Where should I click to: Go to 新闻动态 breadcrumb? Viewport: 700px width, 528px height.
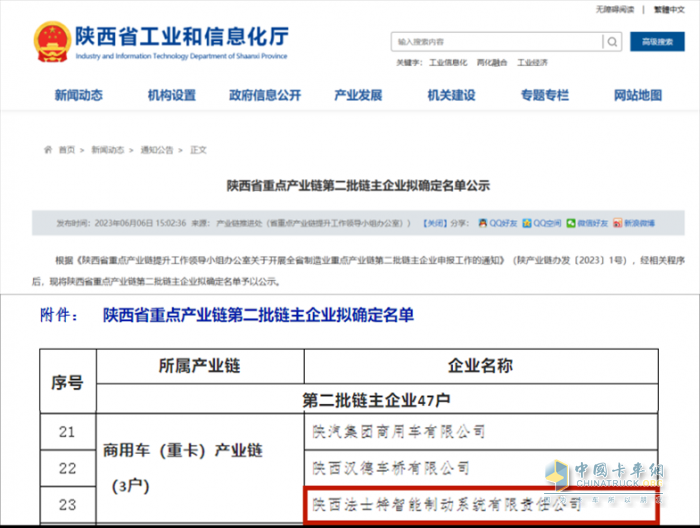pos(108,150)
